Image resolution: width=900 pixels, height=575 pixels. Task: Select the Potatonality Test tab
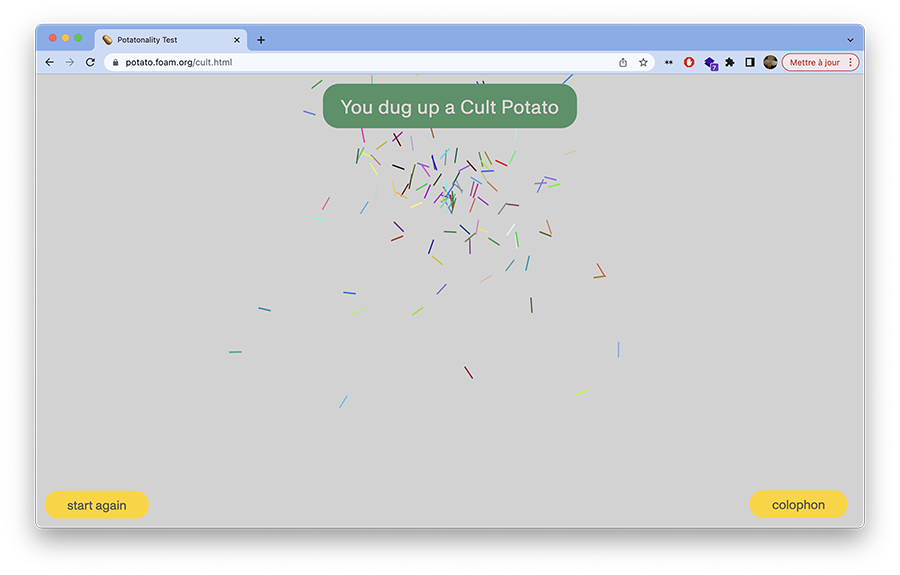pos(170,40)
